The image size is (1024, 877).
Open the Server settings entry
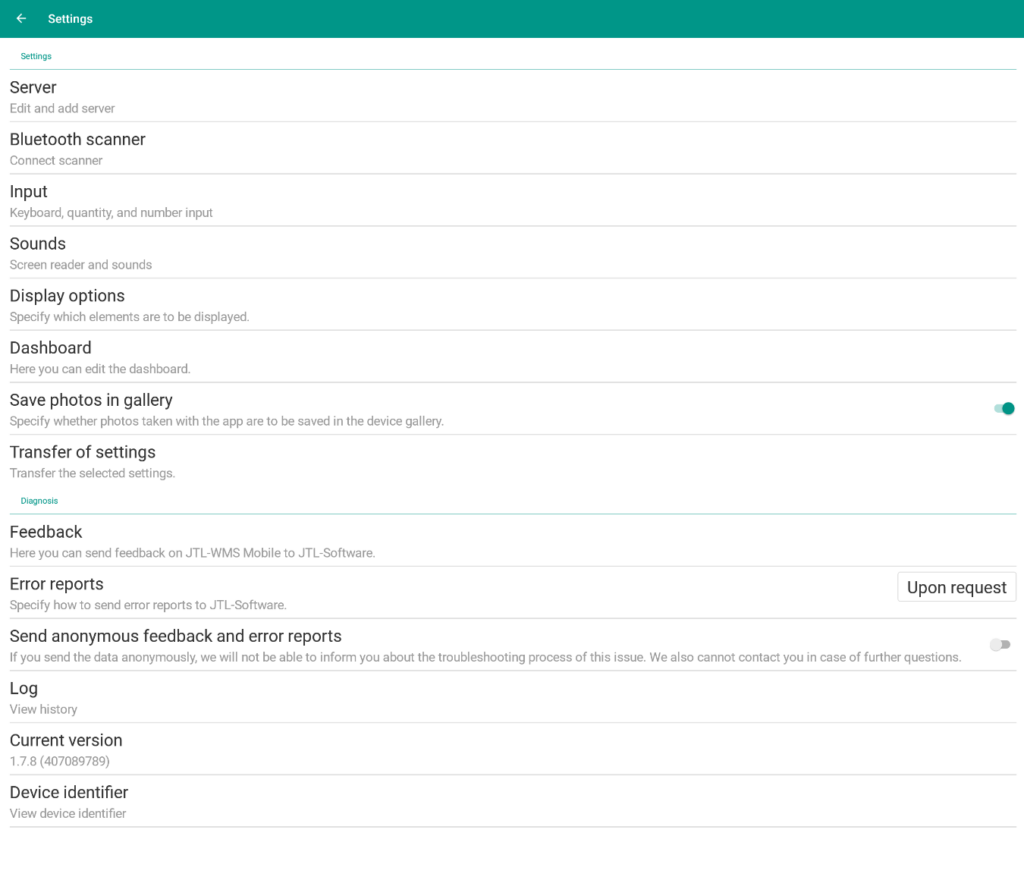point(33,88)
